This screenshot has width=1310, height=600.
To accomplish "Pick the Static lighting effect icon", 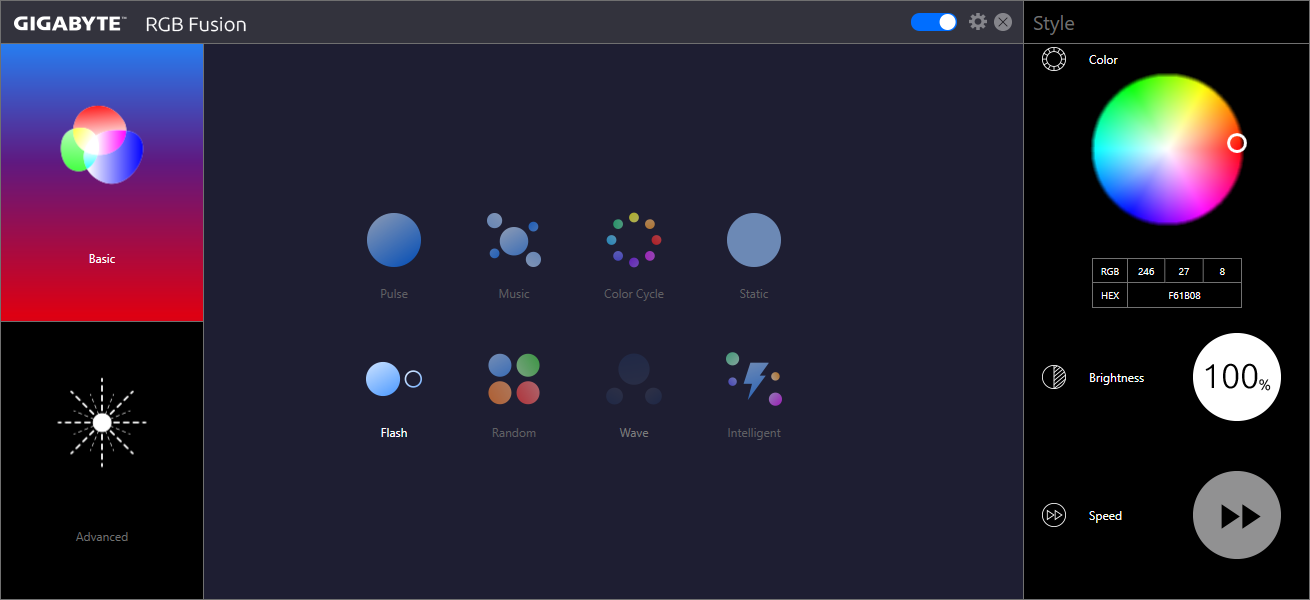I will pos(753,240).
